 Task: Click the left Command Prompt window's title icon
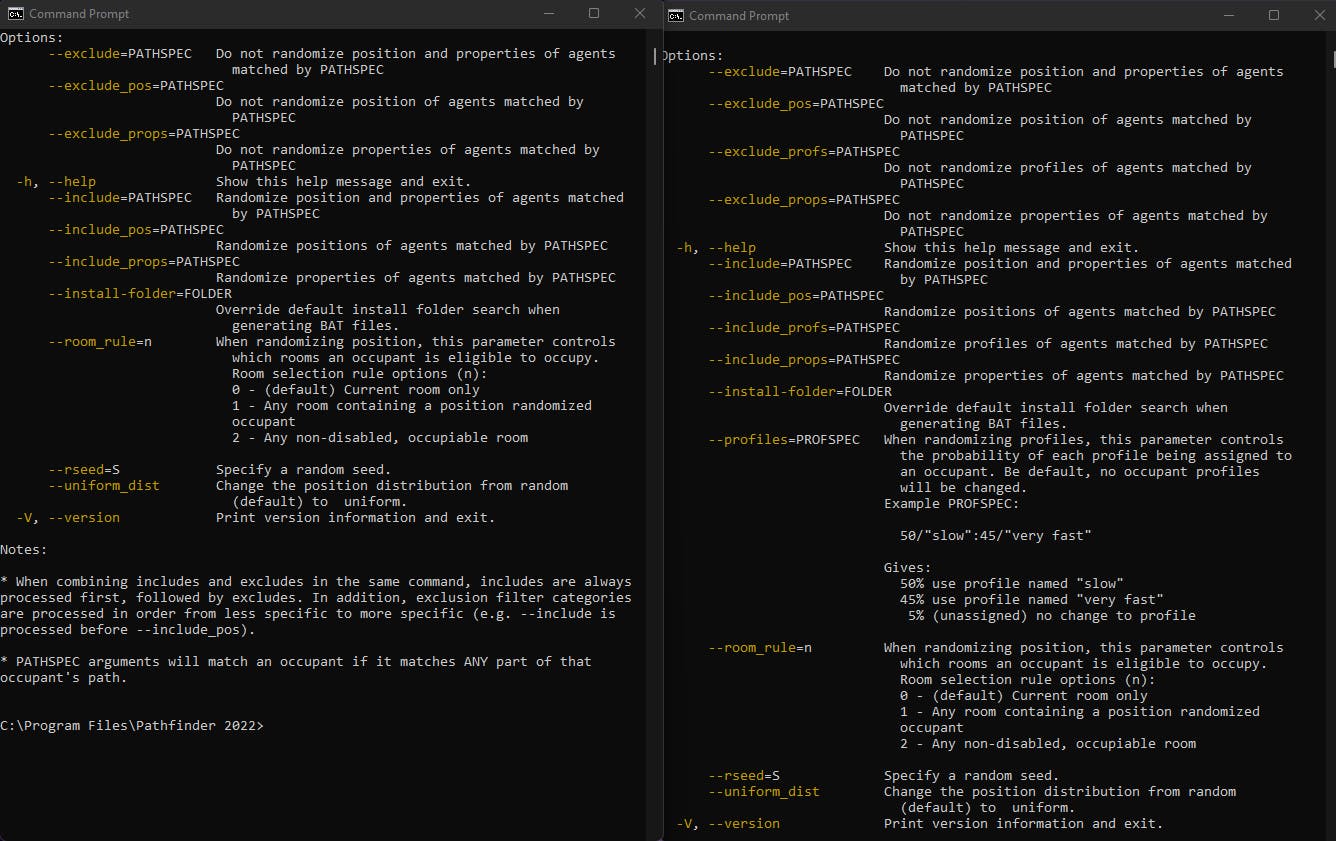tap(15, 14)
